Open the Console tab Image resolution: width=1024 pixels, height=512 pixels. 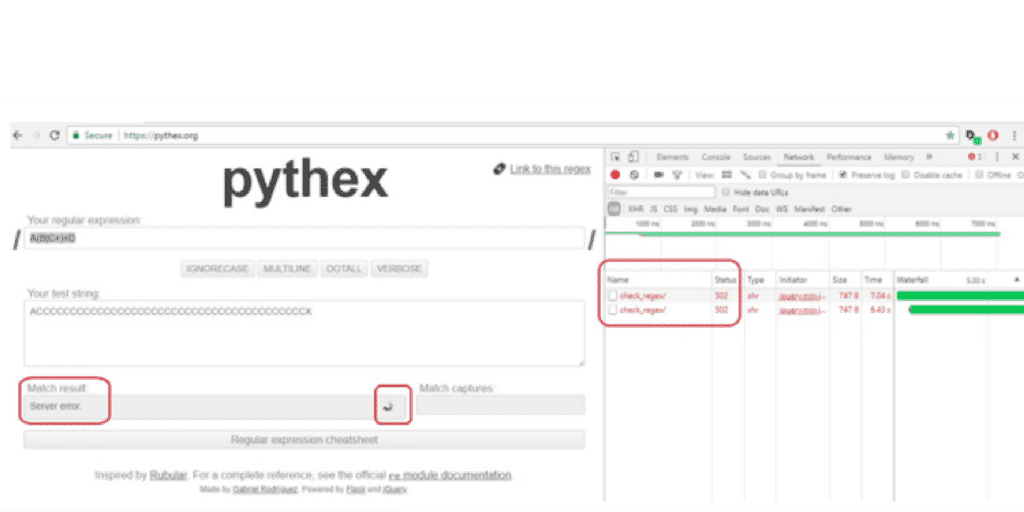pyautogui.click(x=716, y=157)
